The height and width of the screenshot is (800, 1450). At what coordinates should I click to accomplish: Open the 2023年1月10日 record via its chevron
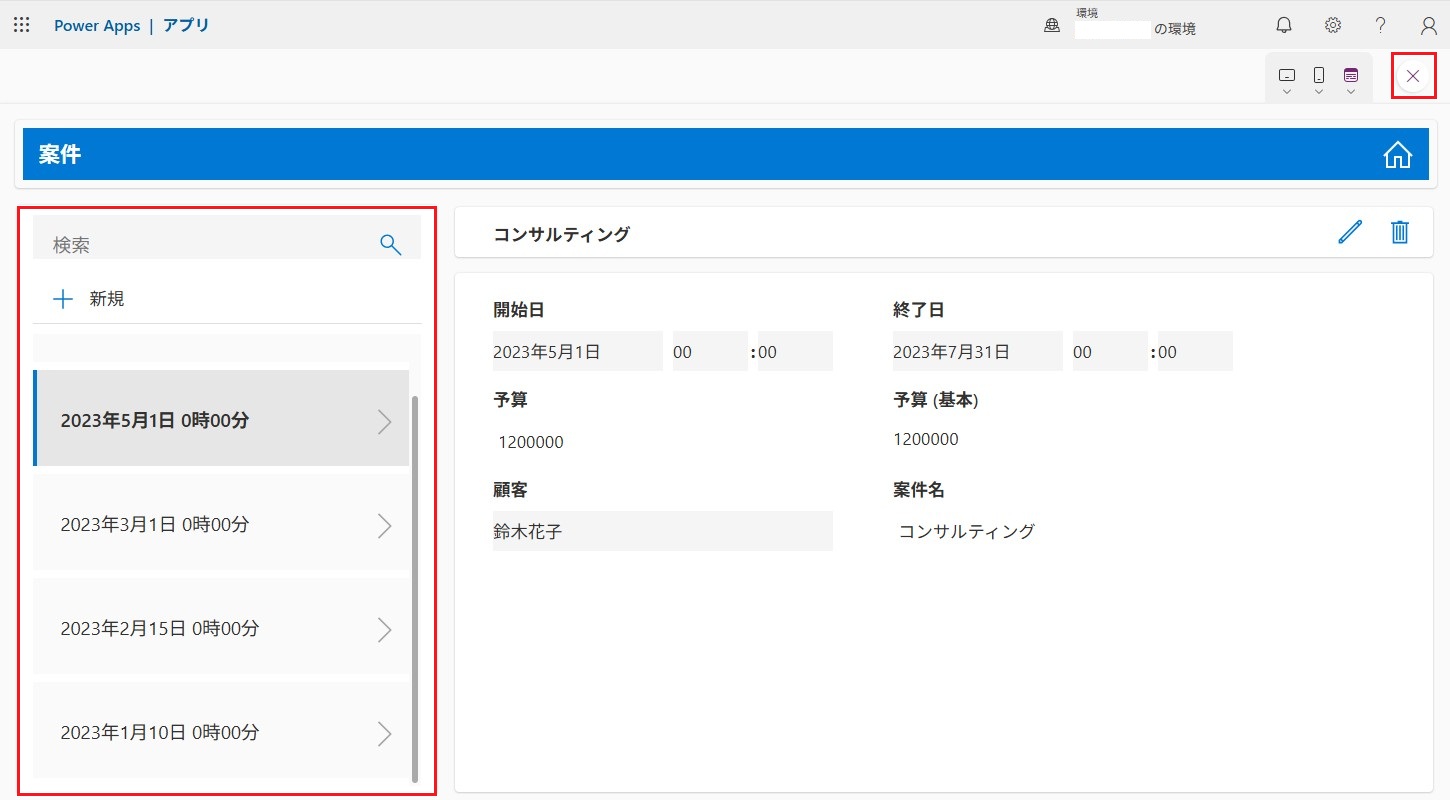pos(384,734)
